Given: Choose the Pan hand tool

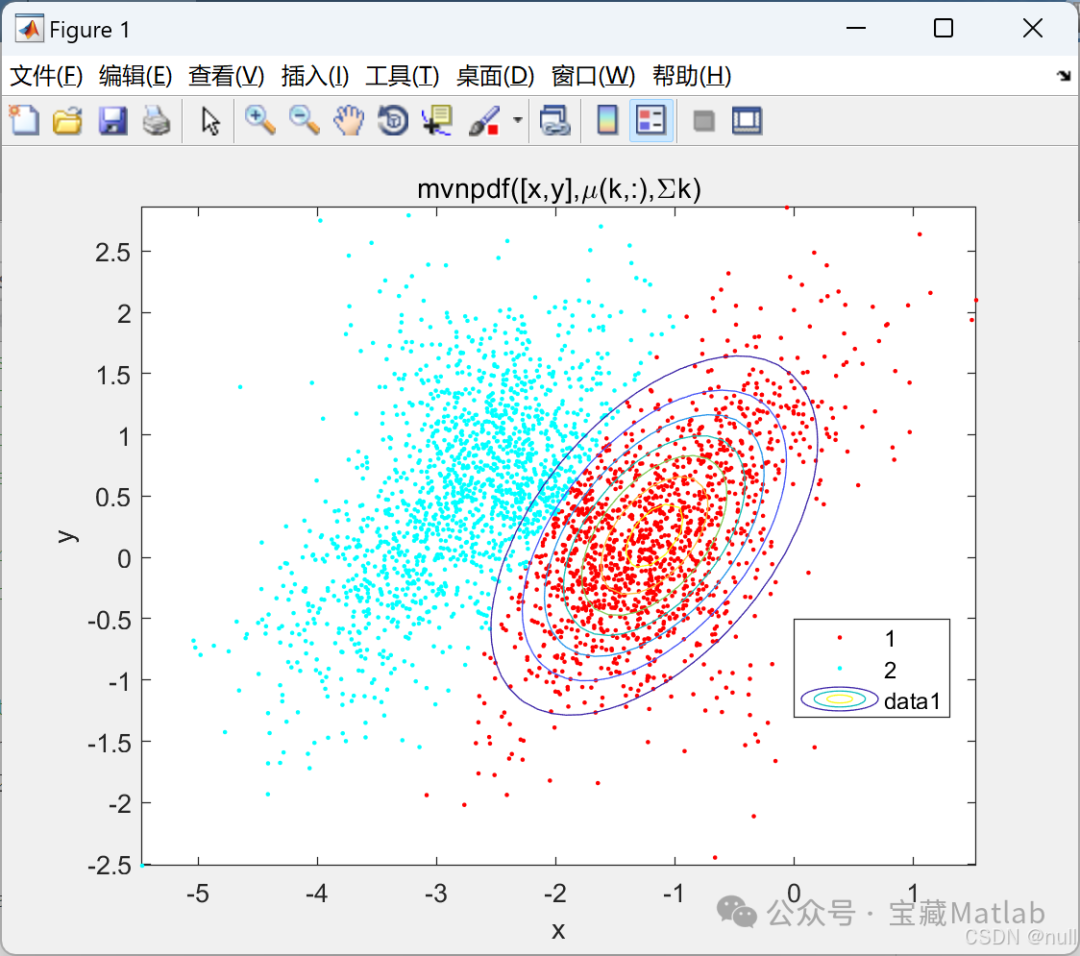Looking at the screenshot, I should point(349,121).
